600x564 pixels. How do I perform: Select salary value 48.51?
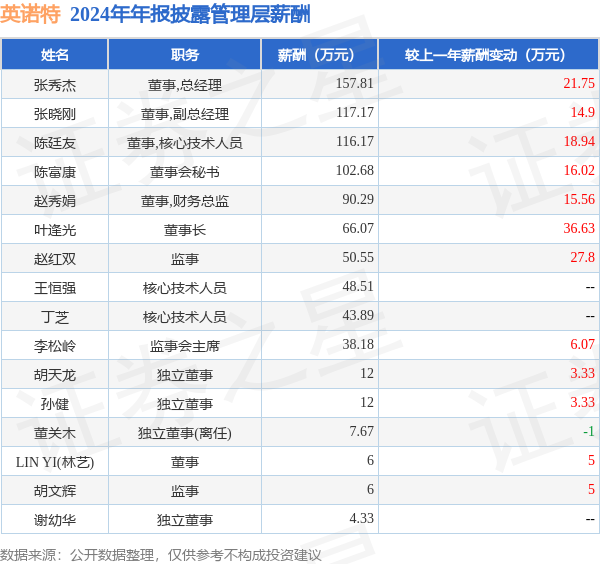coord(358,286)
